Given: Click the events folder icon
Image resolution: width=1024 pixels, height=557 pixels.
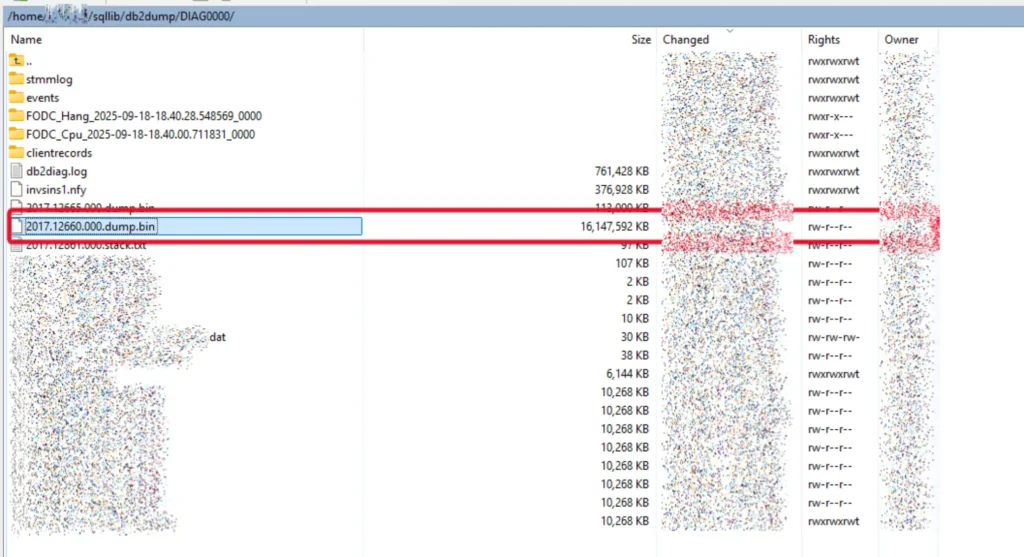Looking at the screenshot, I should tap(16, 98).
